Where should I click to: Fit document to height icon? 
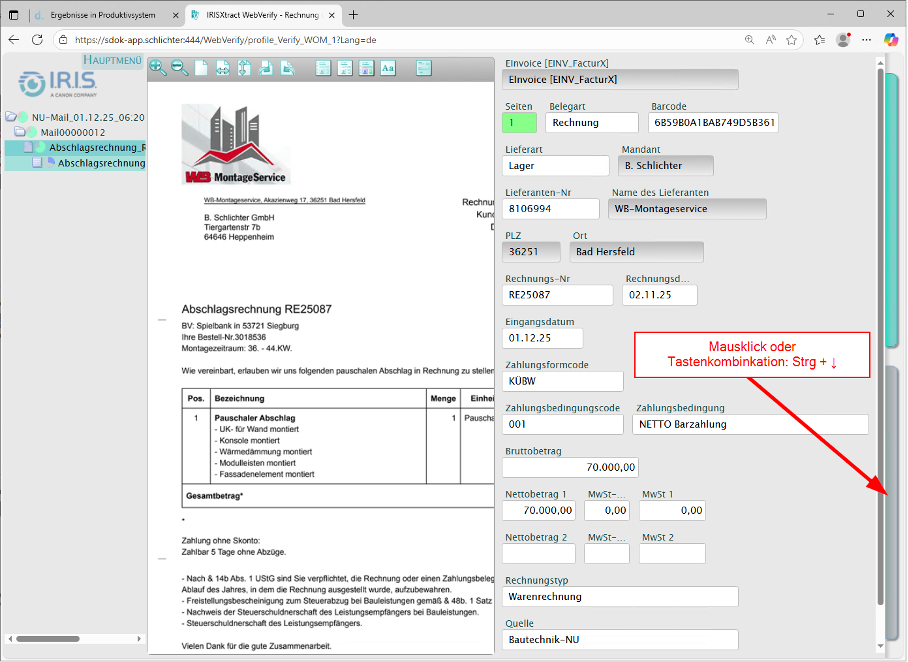[x=244, y=68]
